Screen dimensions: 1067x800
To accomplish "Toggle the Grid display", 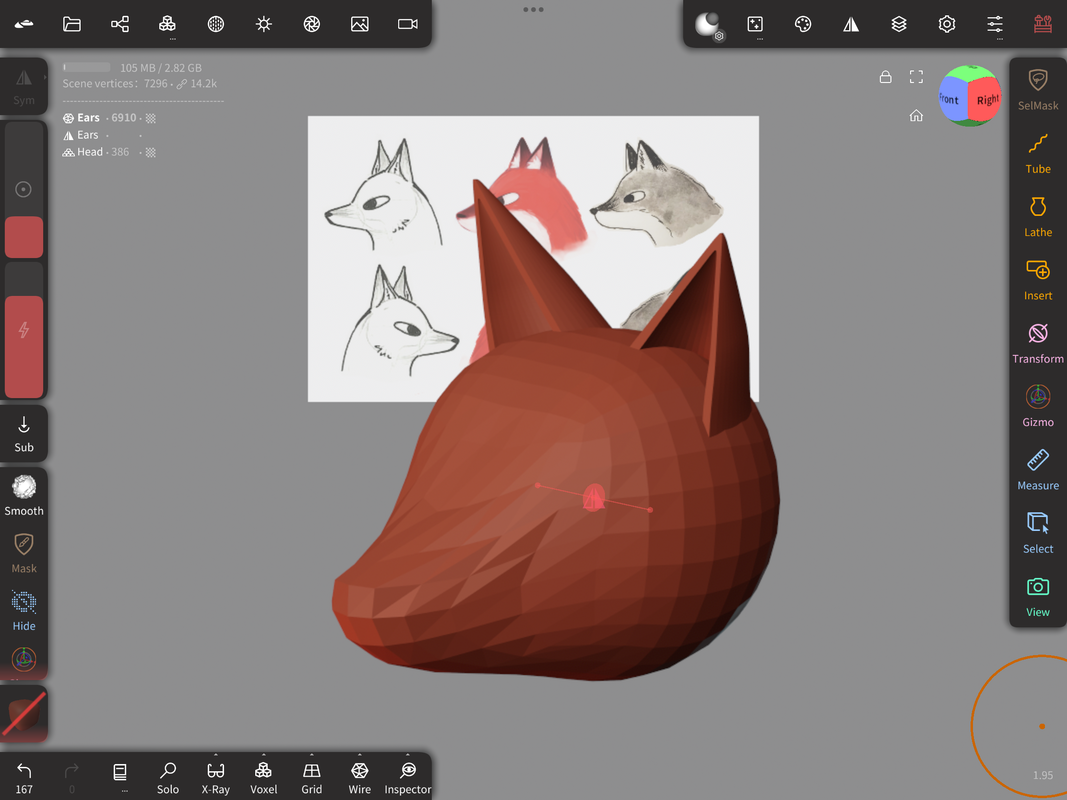I will coord(312,777).
